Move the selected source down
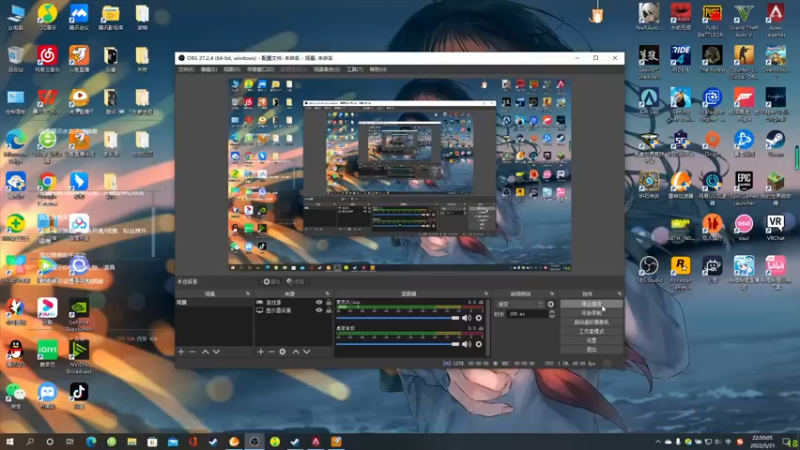 pyautogui.click(x=307, y=352)
